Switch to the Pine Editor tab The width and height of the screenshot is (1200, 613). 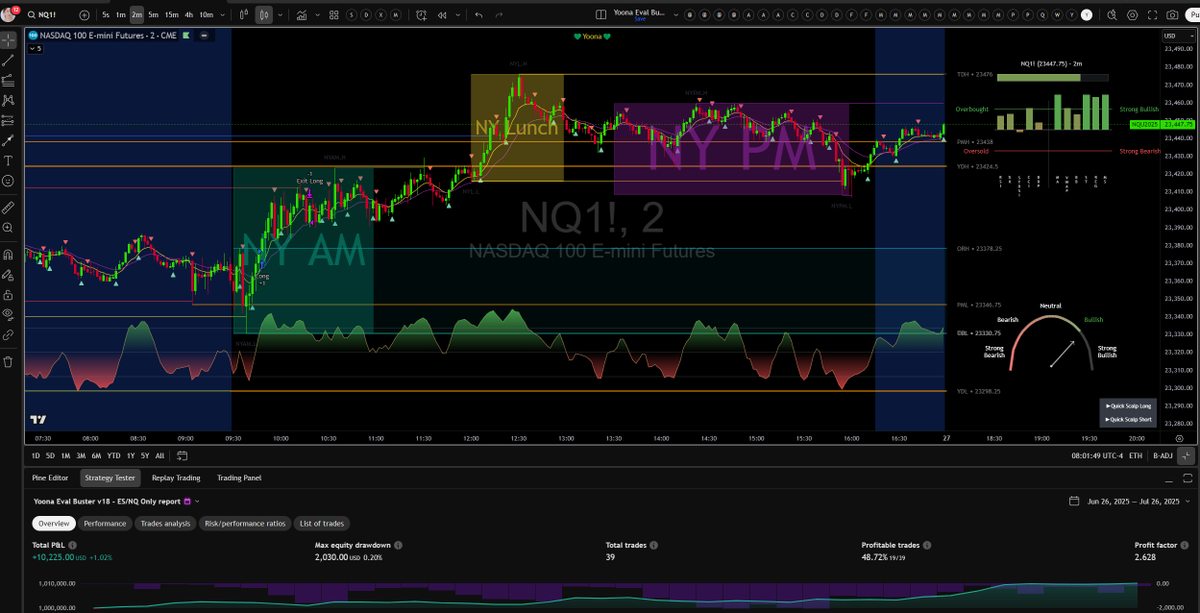[x=51, y=478]
